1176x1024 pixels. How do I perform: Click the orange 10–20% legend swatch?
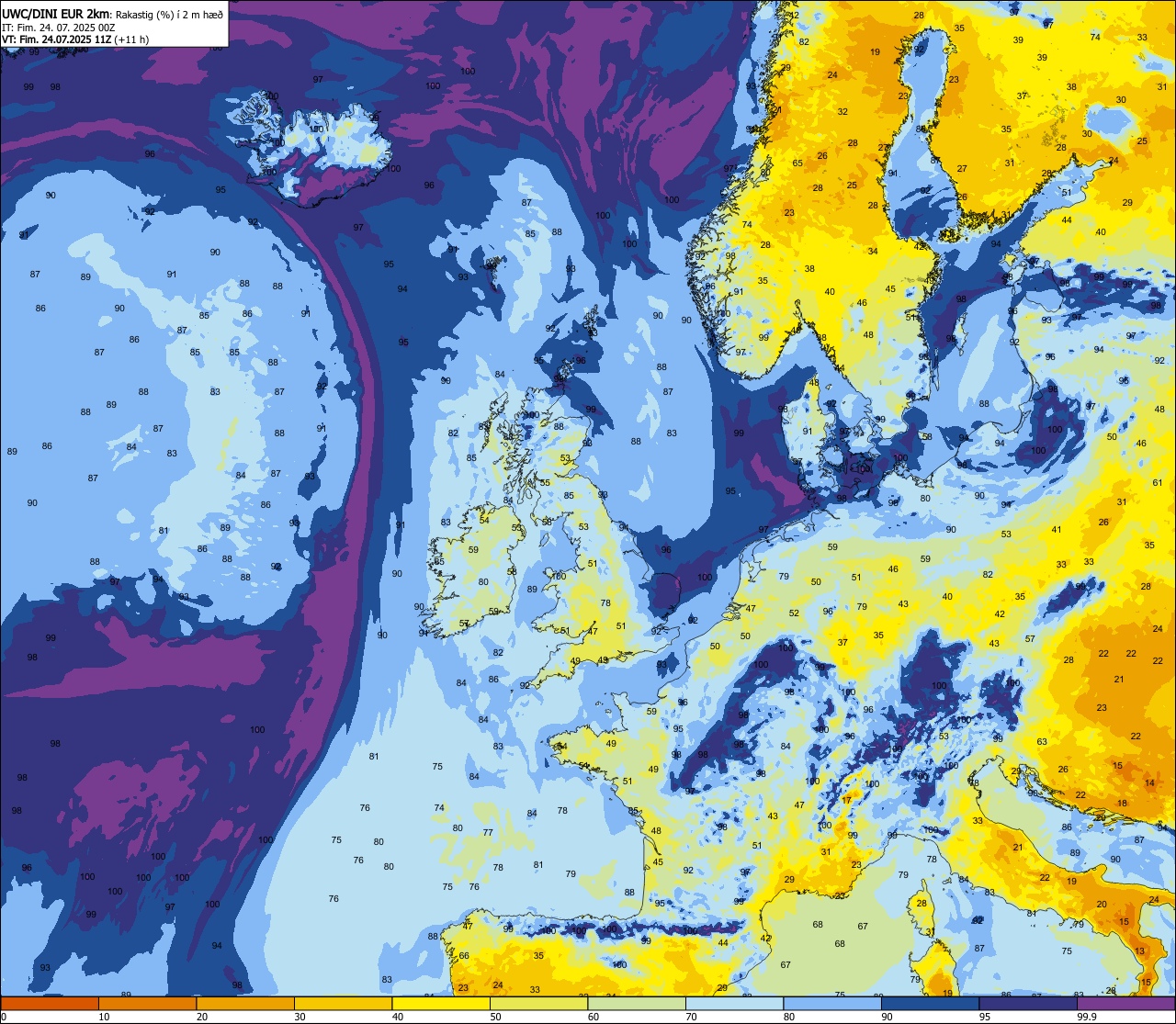click(x=147, y=1003)
